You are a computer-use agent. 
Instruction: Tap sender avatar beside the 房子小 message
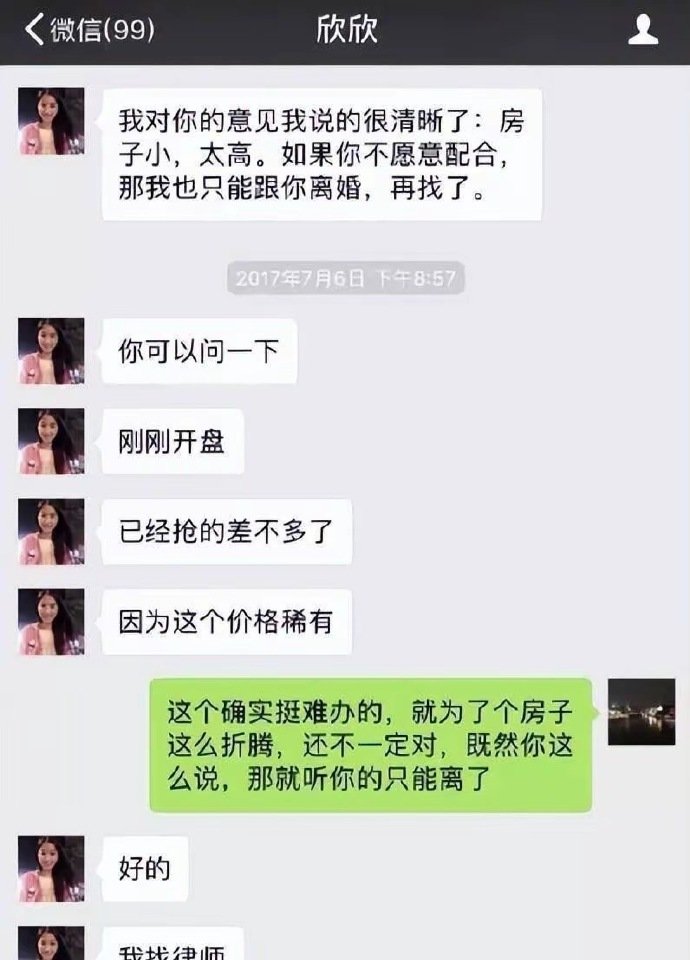point(51,121)
